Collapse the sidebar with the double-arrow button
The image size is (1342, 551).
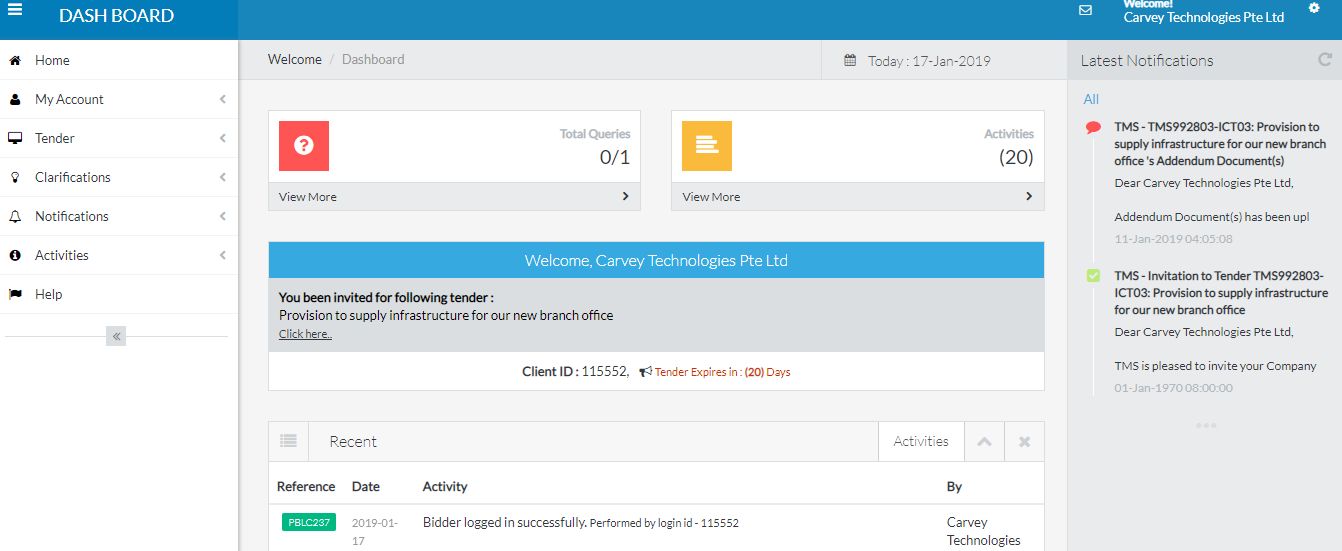[117, 336]
